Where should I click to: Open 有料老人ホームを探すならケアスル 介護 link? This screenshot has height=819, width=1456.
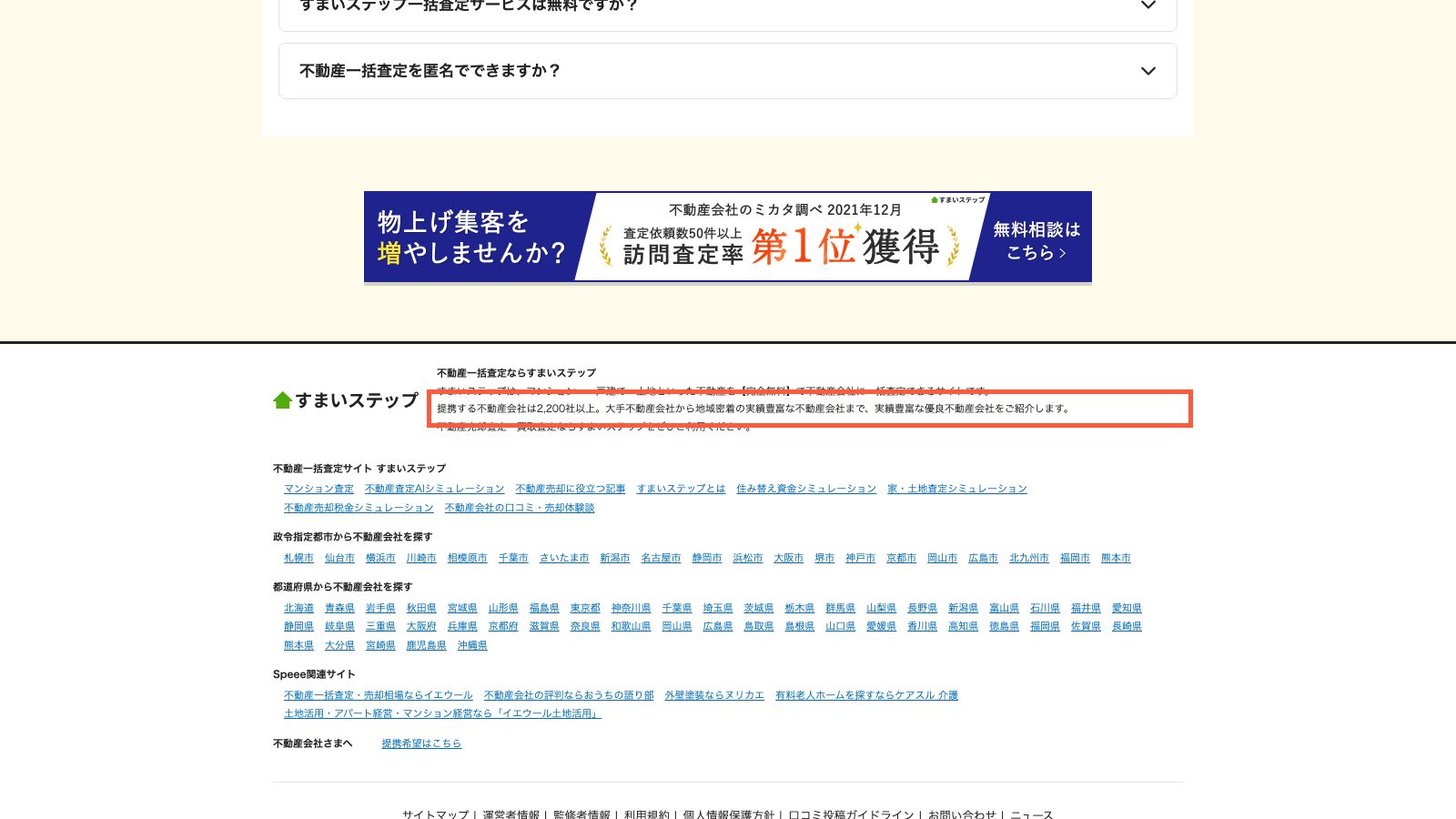point(866,695)
